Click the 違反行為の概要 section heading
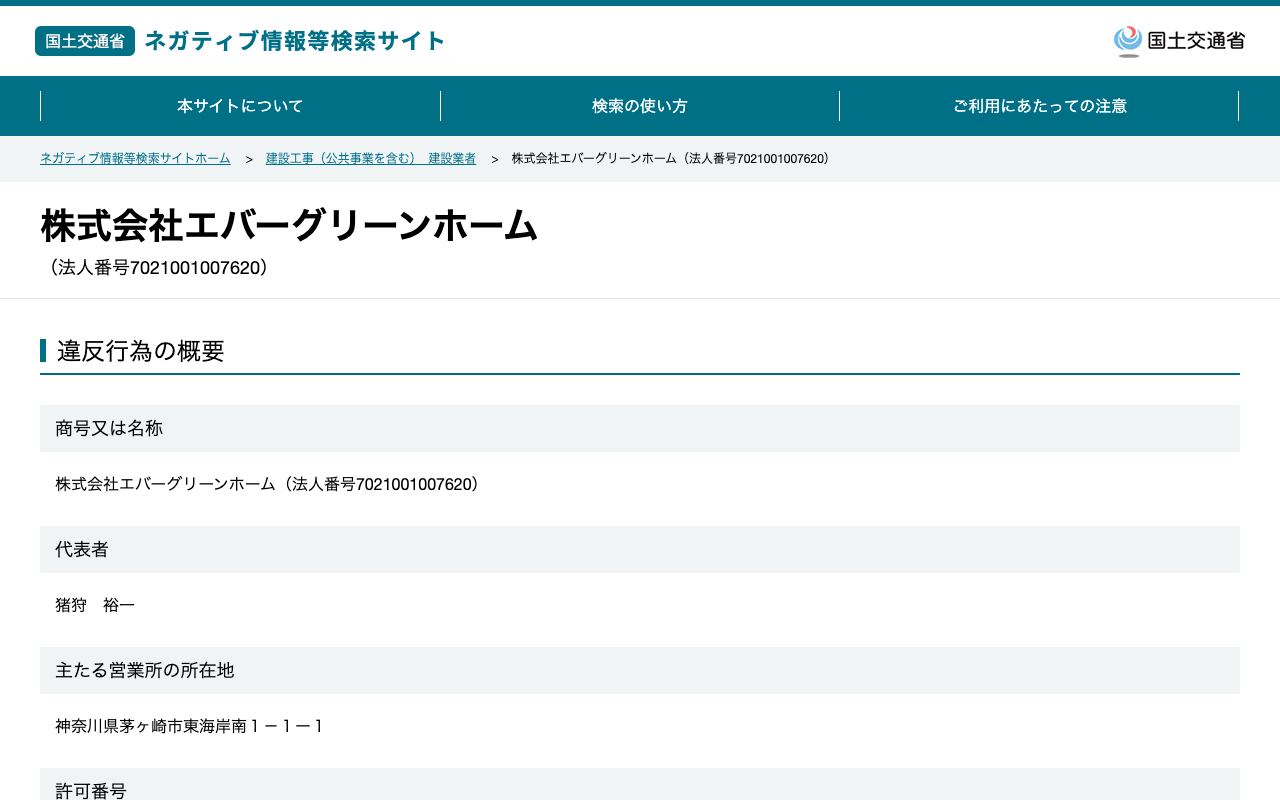Viewport: 1280px width, 800px height. pos(141,351)
